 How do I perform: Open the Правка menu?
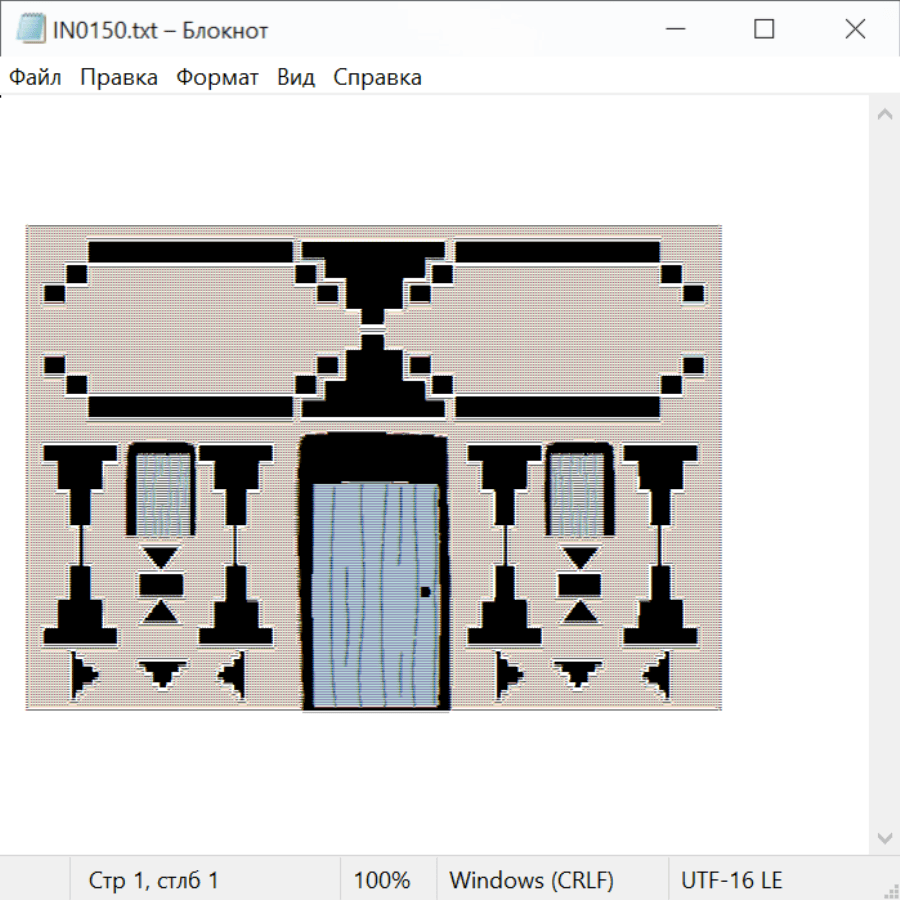(119, 78)
